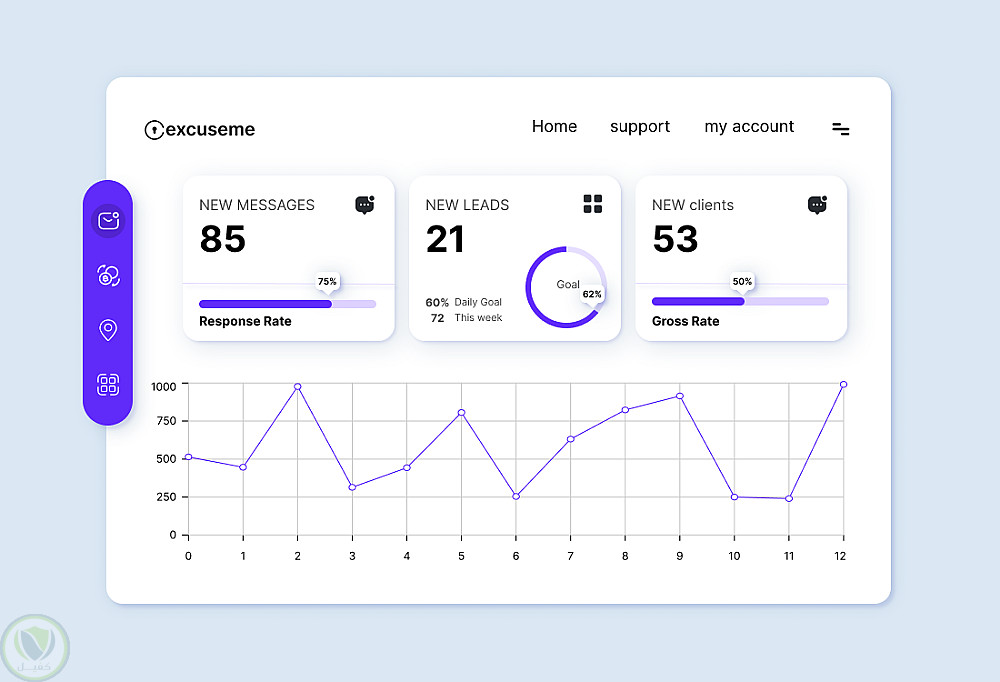Select the chart data point at x=9
This screenshot has width=1000, height=682.
(680, 396)
